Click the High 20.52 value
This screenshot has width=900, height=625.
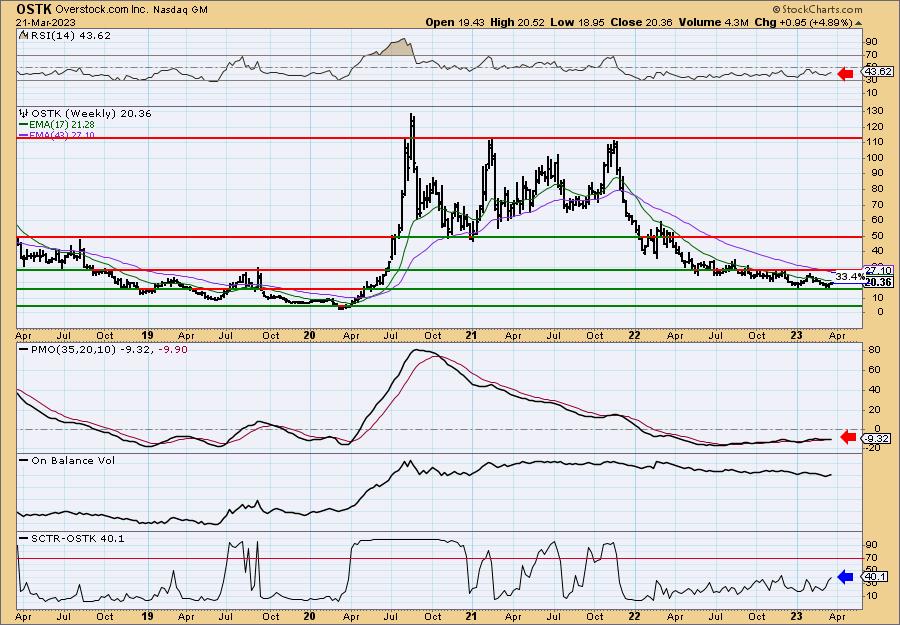pyautogui.click(x=517, y=22)
